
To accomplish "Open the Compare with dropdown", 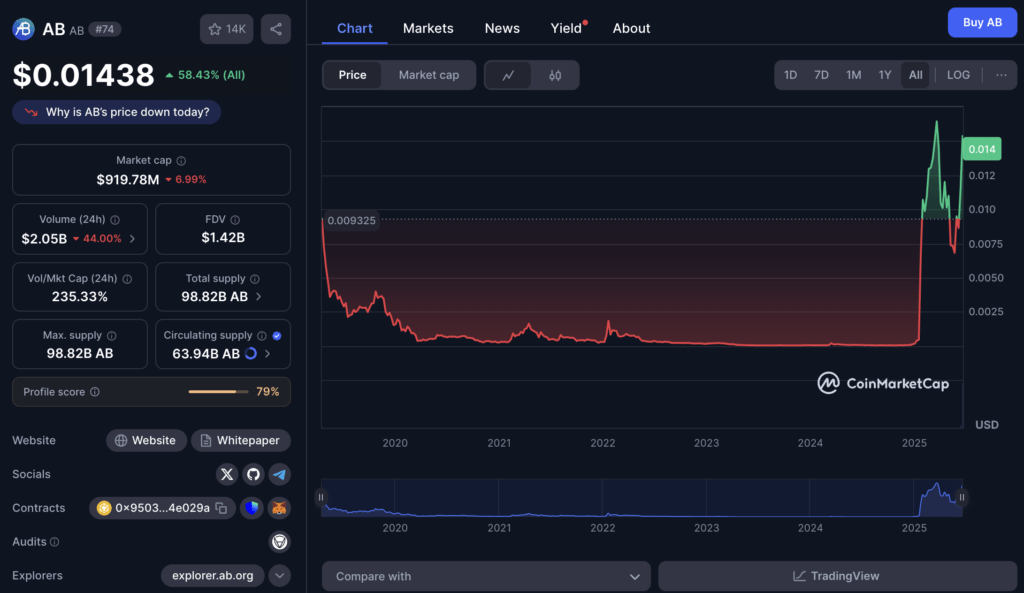I will pyautogui.click(x=487, y=576).
